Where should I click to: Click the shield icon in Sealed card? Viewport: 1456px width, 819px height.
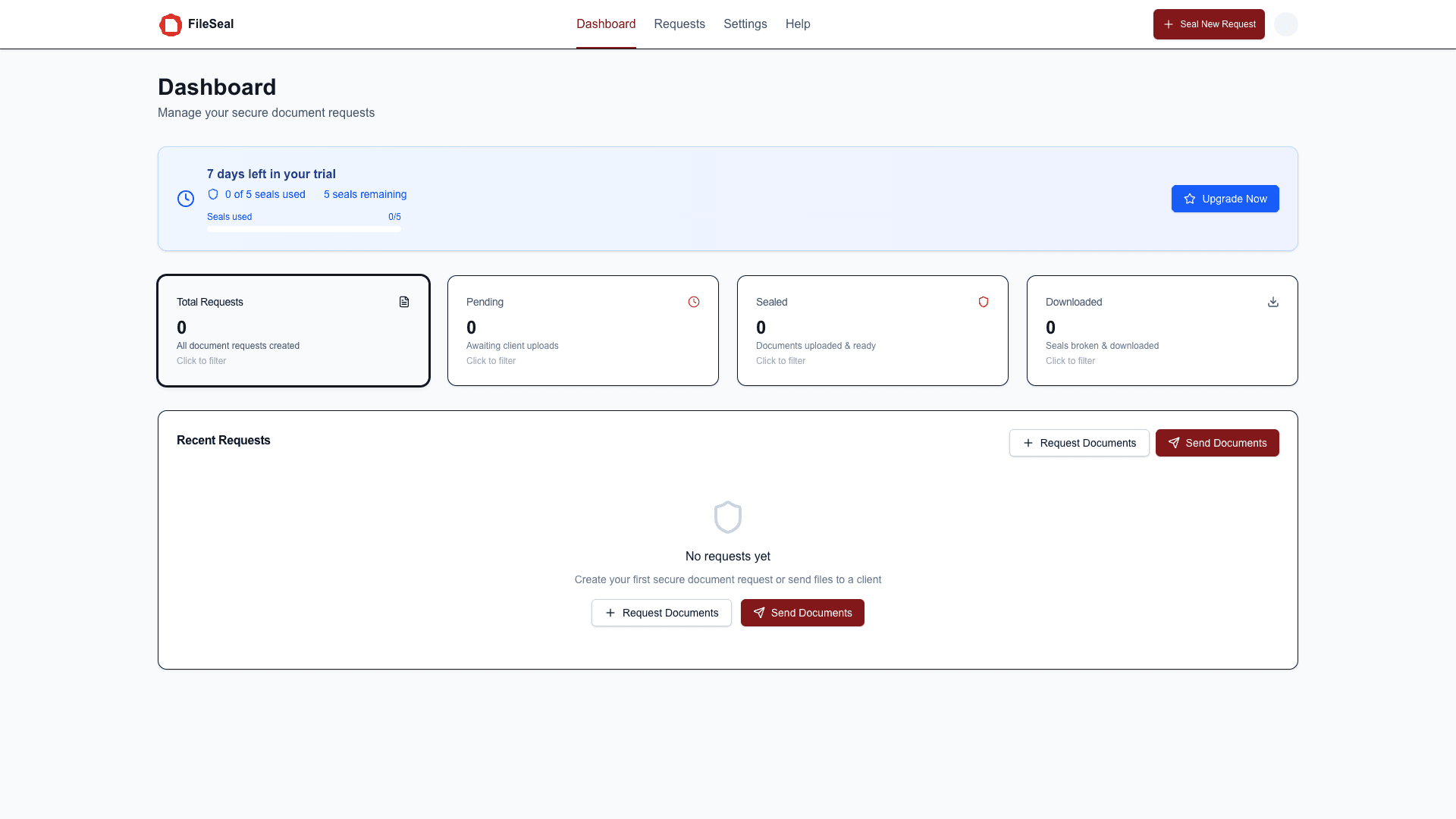tap(984, 302)
